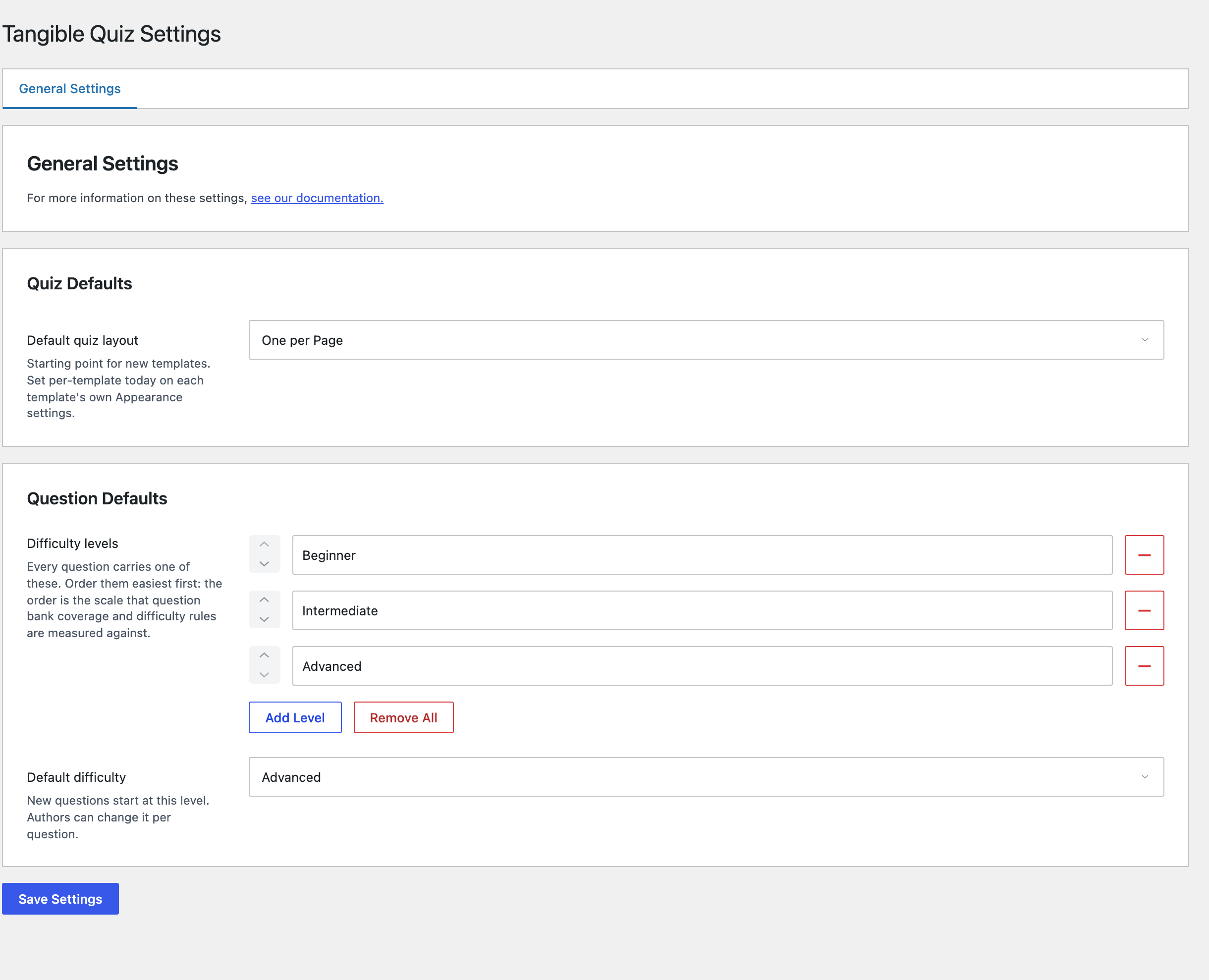Open the see our documentation link
This screenshot has height=980, width=1209.
(317, 198)
